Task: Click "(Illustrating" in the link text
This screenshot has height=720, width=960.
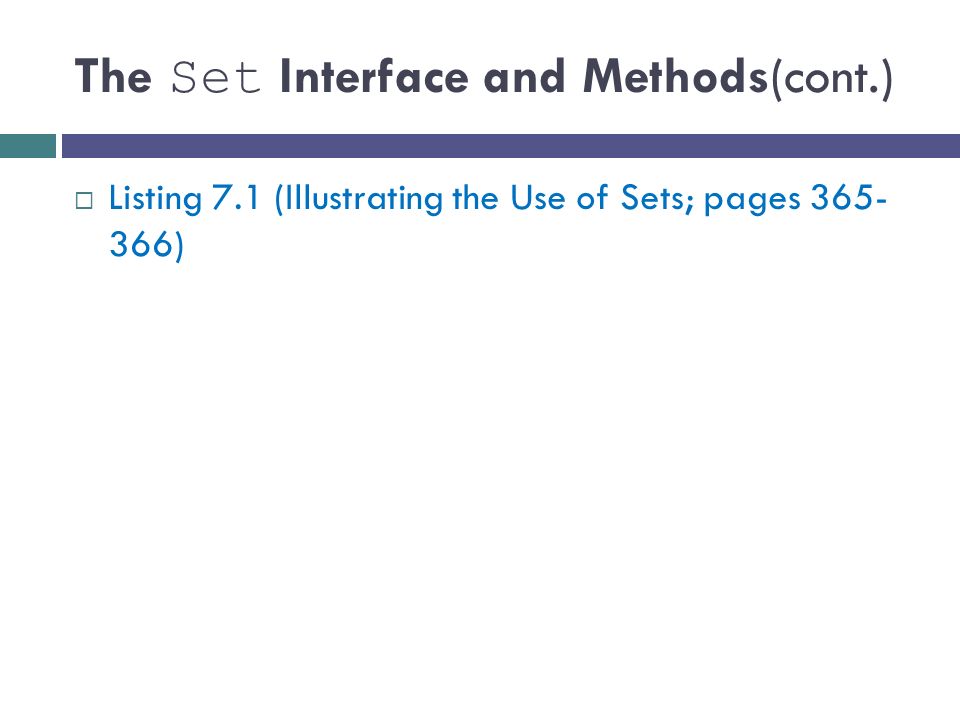Action: pyautogui.click(x=359, y=200)
